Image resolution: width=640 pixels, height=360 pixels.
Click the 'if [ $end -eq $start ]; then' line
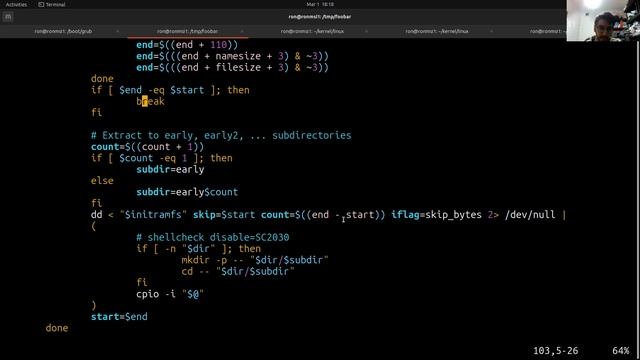point(170,90)
